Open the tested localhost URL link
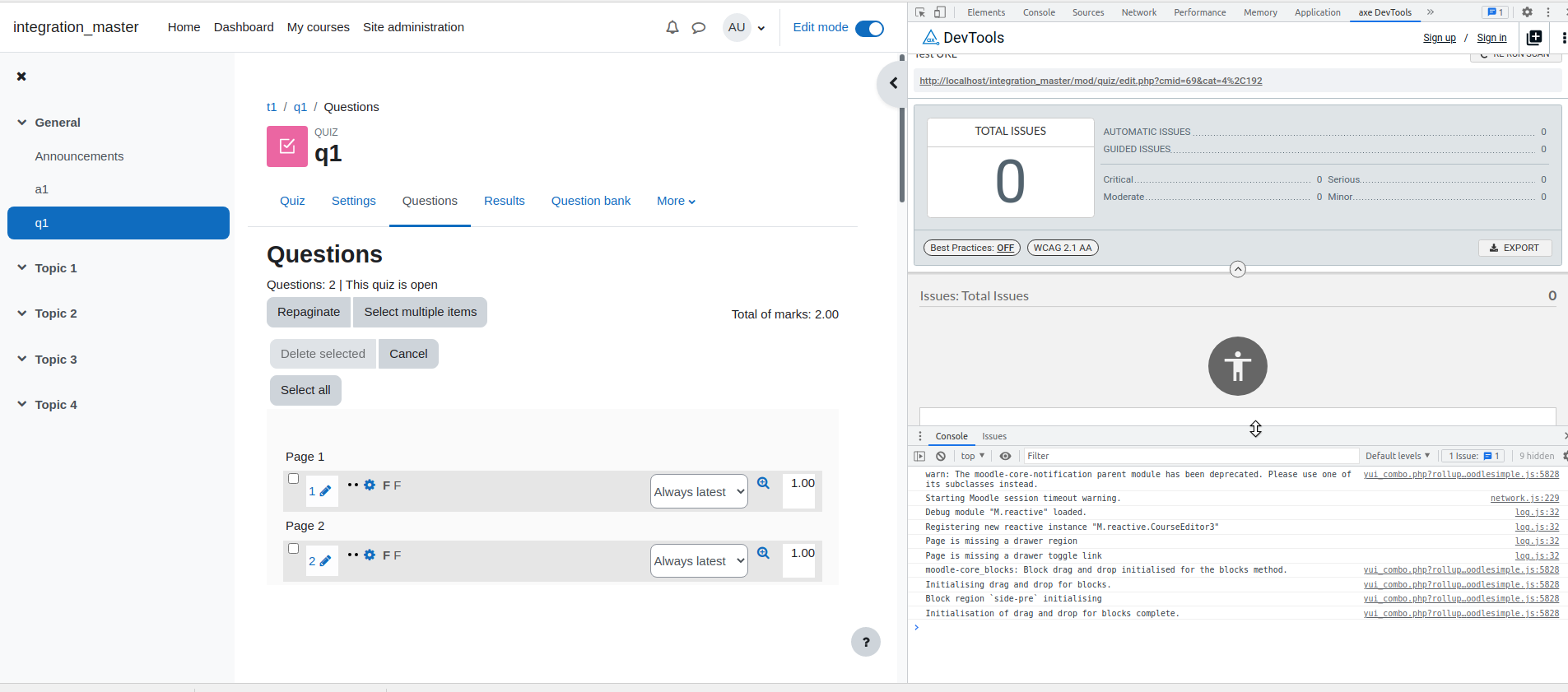Viewport: 1568px width, 692px height. coord(1091,81)
